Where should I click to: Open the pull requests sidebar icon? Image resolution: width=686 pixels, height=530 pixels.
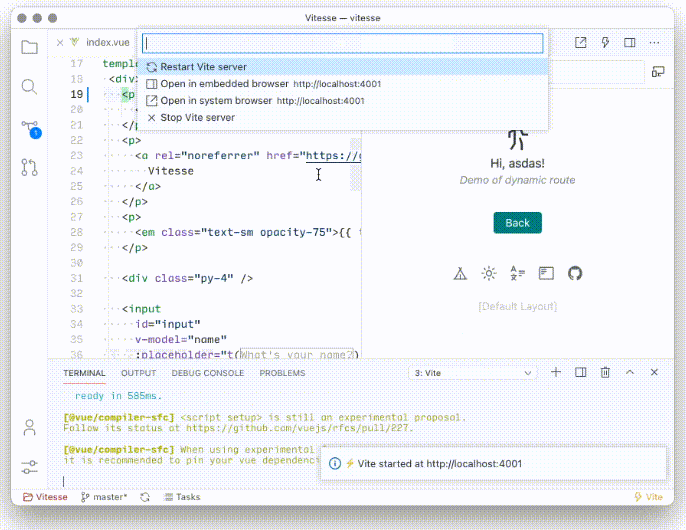point(29,167)
